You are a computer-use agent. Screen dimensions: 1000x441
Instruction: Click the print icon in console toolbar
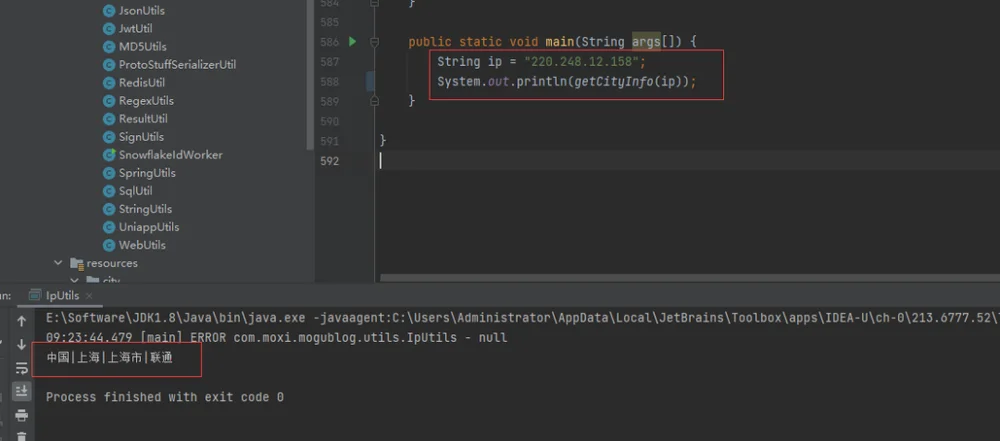pyautogui.click(x=22, y=415)
